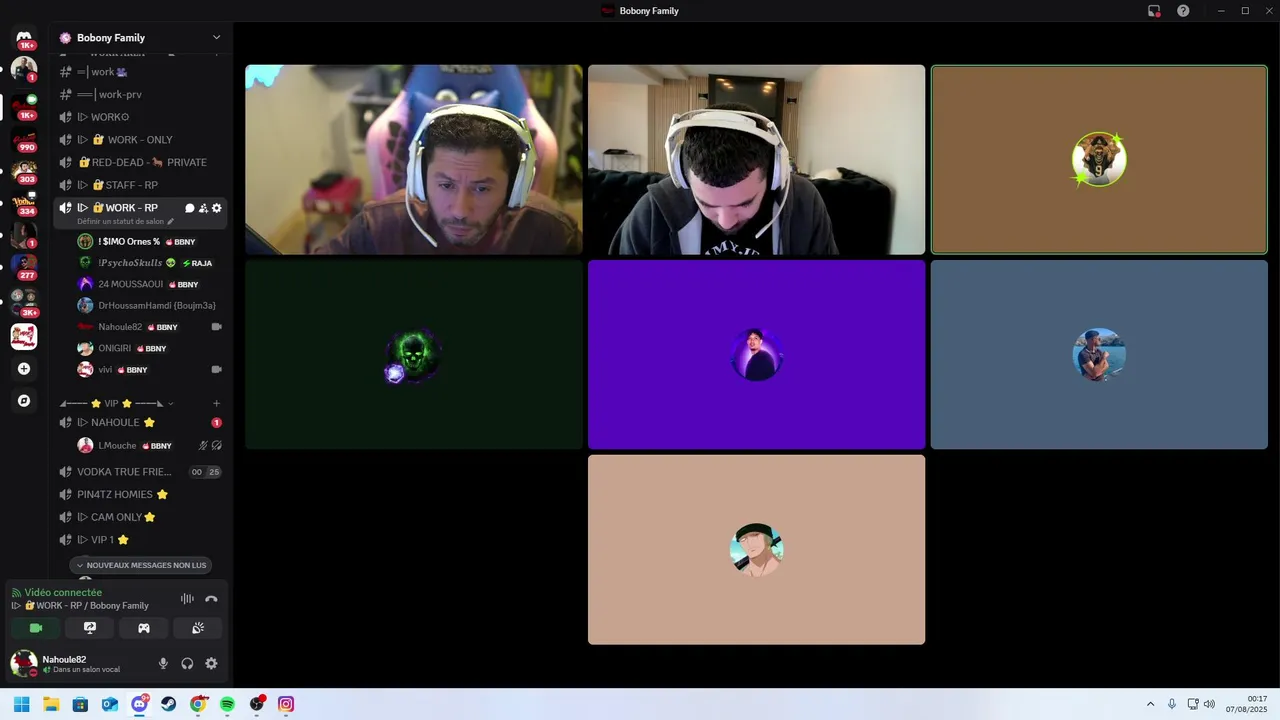Join the NAHOULE voice channel
The image size is (1280, 720).
(141, 422)
